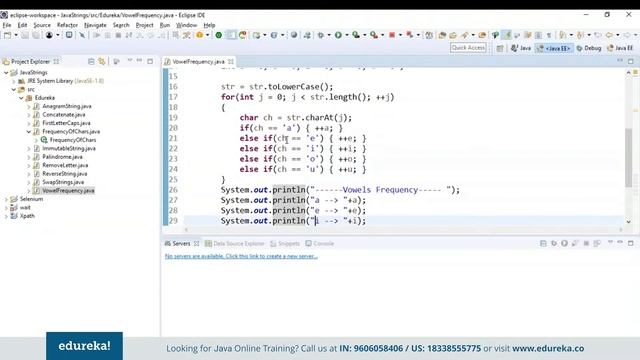Click the green circle icon in the toolbar
The height and width of the screenshot is (360, 640).
click(218, 35)
